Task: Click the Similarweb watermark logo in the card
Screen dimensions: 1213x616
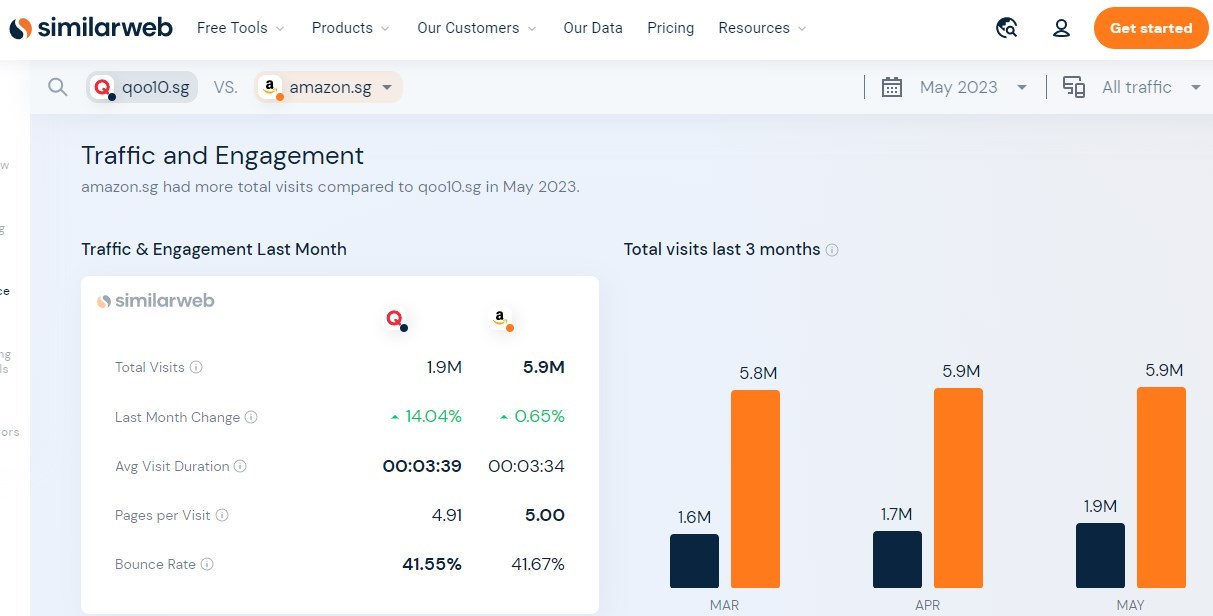Action: (x=155, y=300)
